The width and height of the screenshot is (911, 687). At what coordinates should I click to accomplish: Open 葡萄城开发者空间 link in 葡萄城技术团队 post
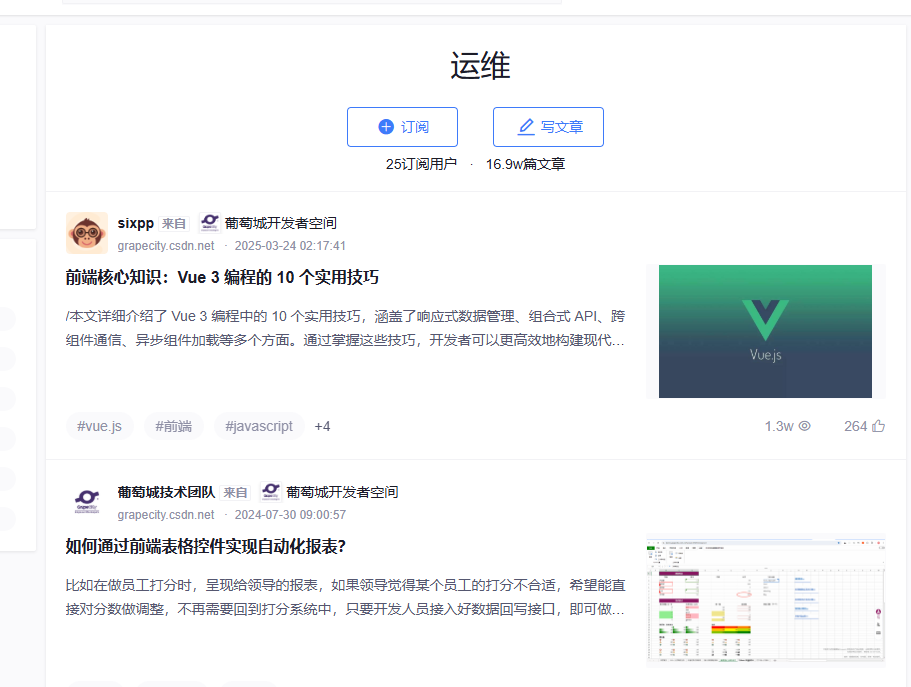point(342,492)
